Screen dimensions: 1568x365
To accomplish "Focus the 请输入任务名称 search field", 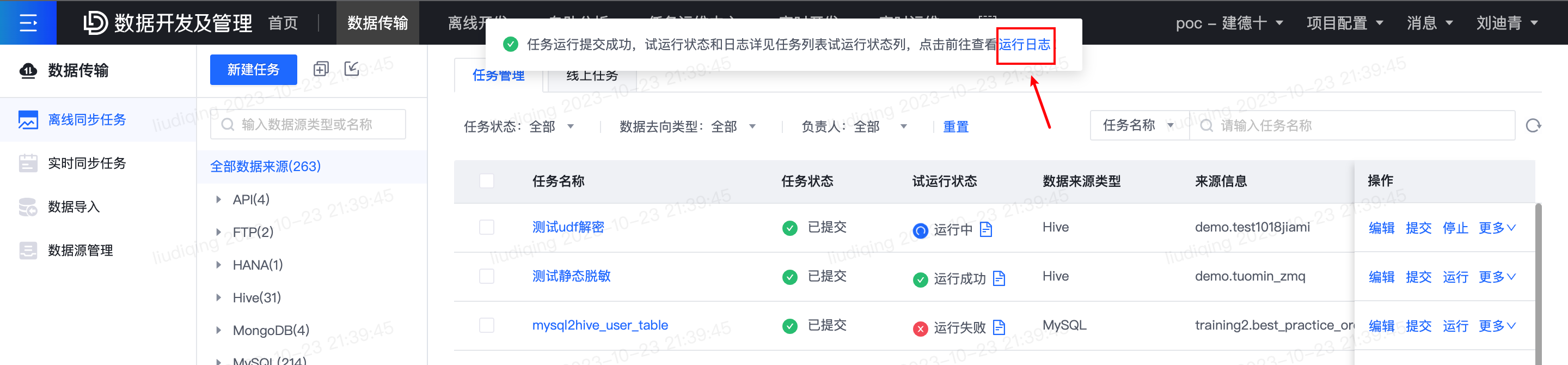I will coord(1352,125).
